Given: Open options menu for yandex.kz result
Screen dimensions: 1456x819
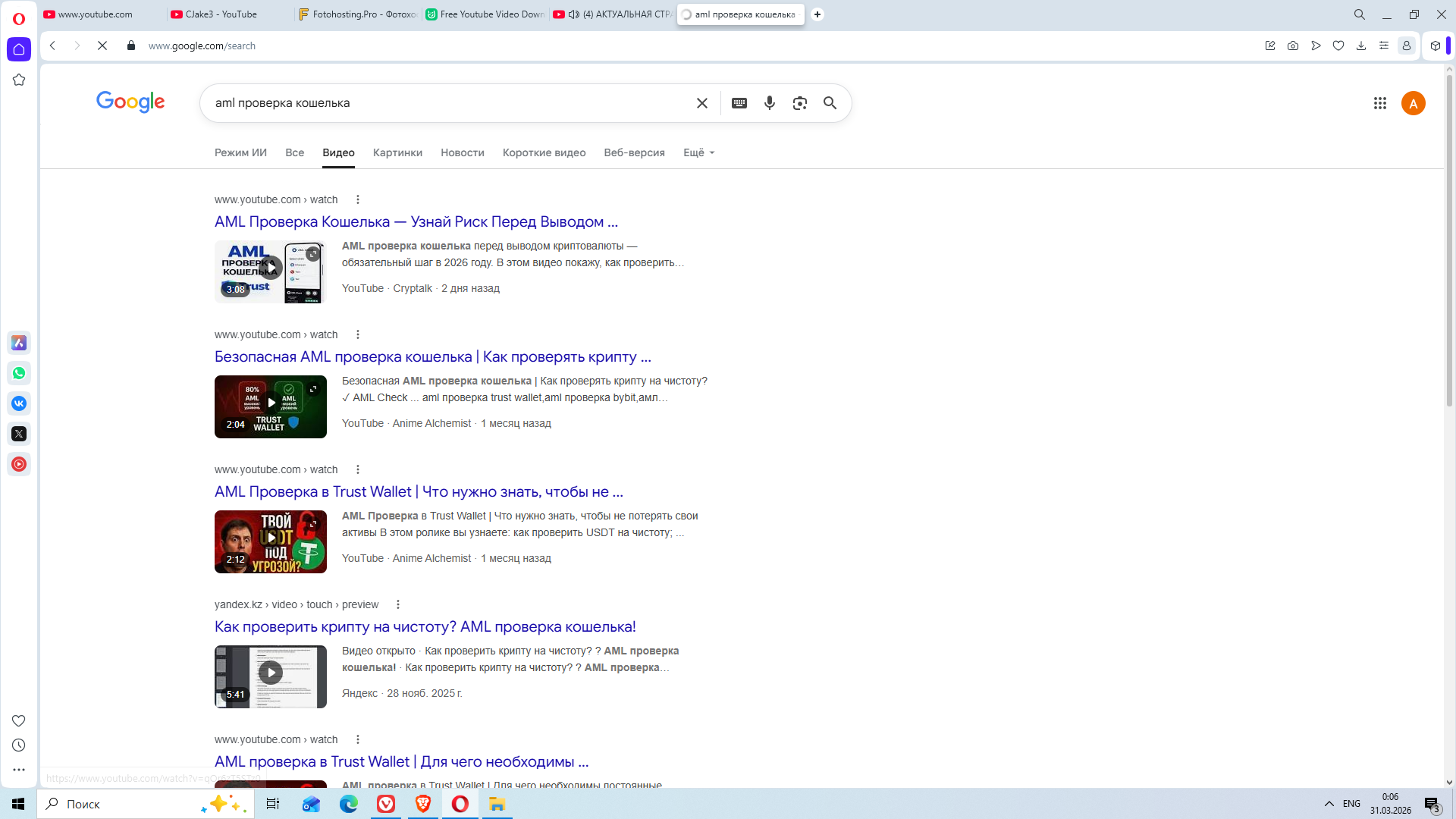Looking at the screenshot, I should [x=398, y=604].
